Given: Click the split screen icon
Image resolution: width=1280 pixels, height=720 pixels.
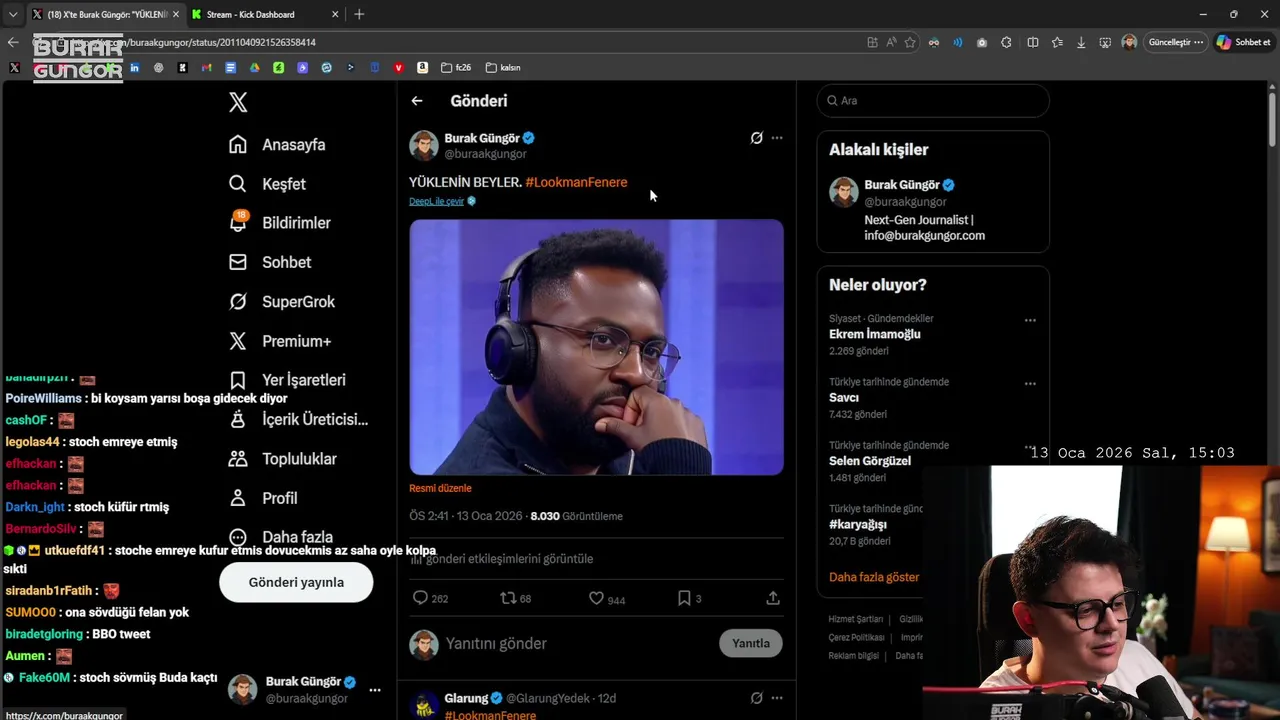Looking at the screenshot, I should (x=1033, y=43).
